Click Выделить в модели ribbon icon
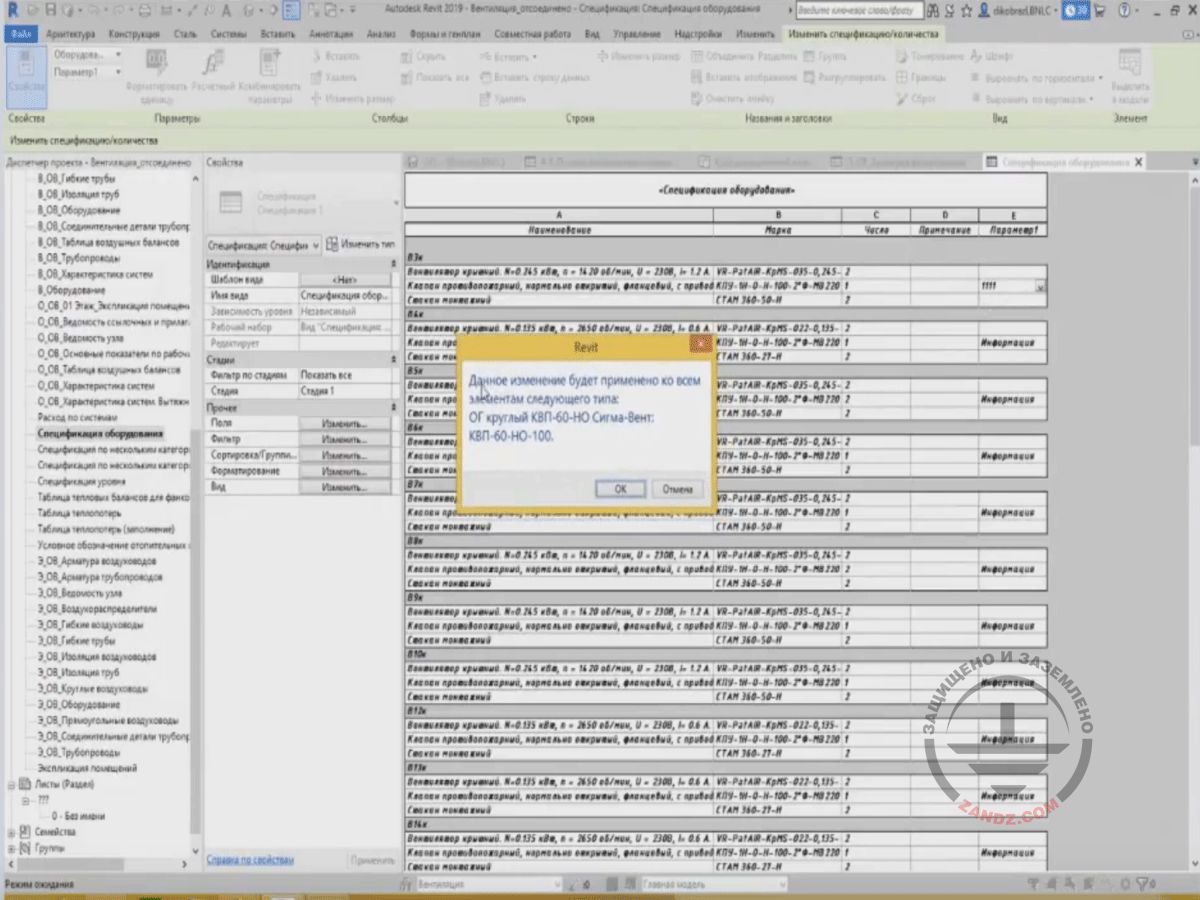Screen dimensions: 1200x900 tap(1130, 75)
